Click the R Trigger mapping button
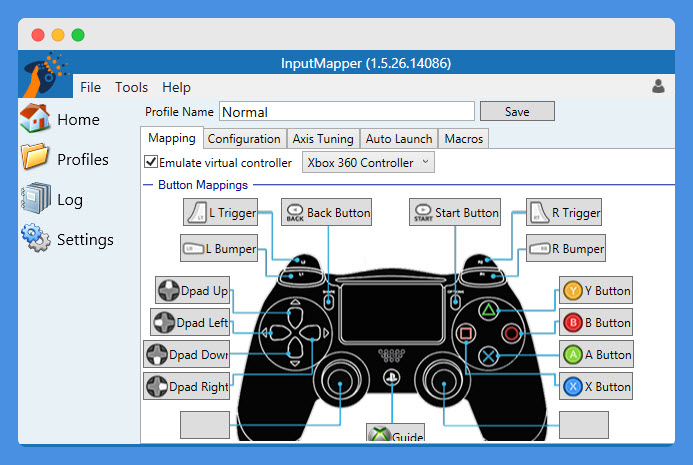This screenshot has height=465, width=693. tap(564, 212)
